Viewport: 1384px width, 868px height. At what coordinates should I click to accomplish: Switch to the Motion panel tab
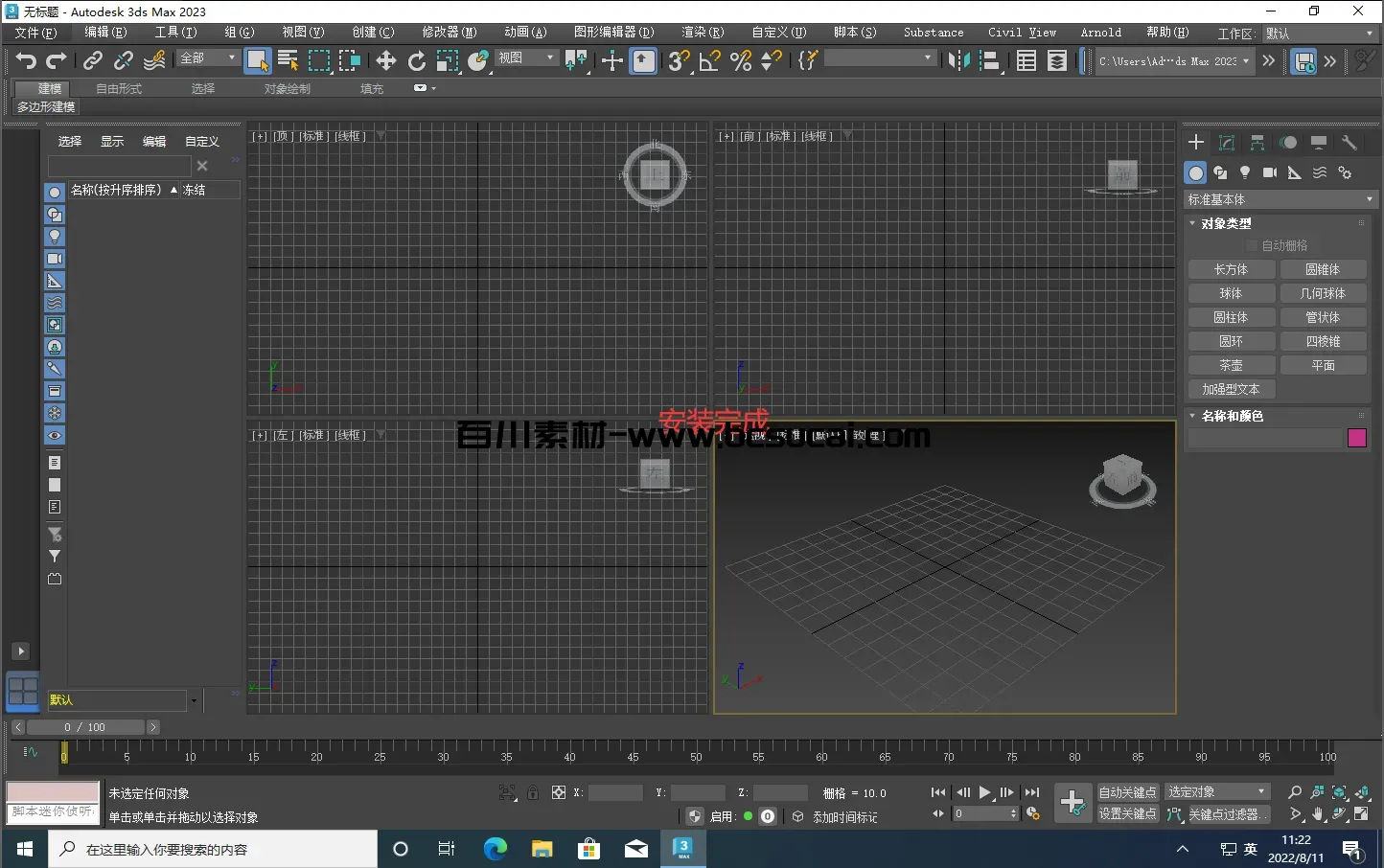coord(1288,143)
